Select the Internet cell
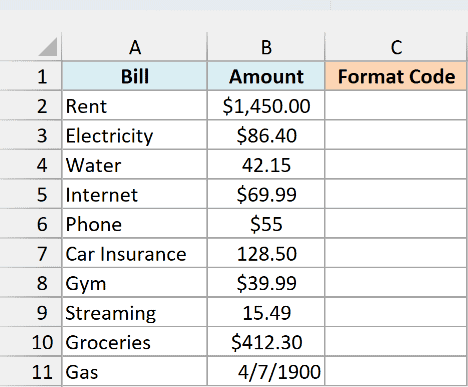Screen dimensions: 468x387 coord(135,194)
